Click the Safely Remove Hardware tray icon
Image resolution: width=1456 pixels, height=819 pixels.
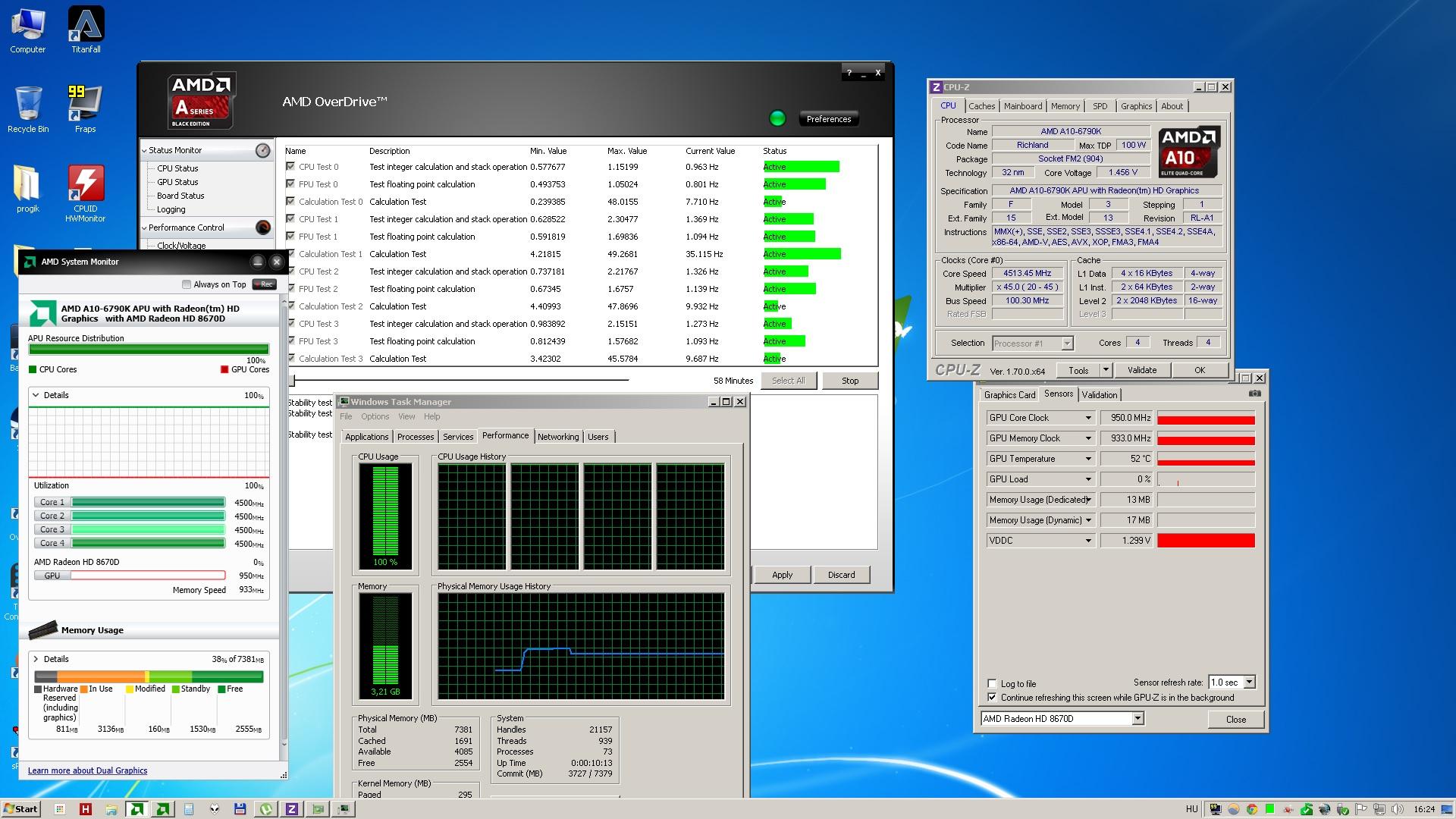point(1343,809)
